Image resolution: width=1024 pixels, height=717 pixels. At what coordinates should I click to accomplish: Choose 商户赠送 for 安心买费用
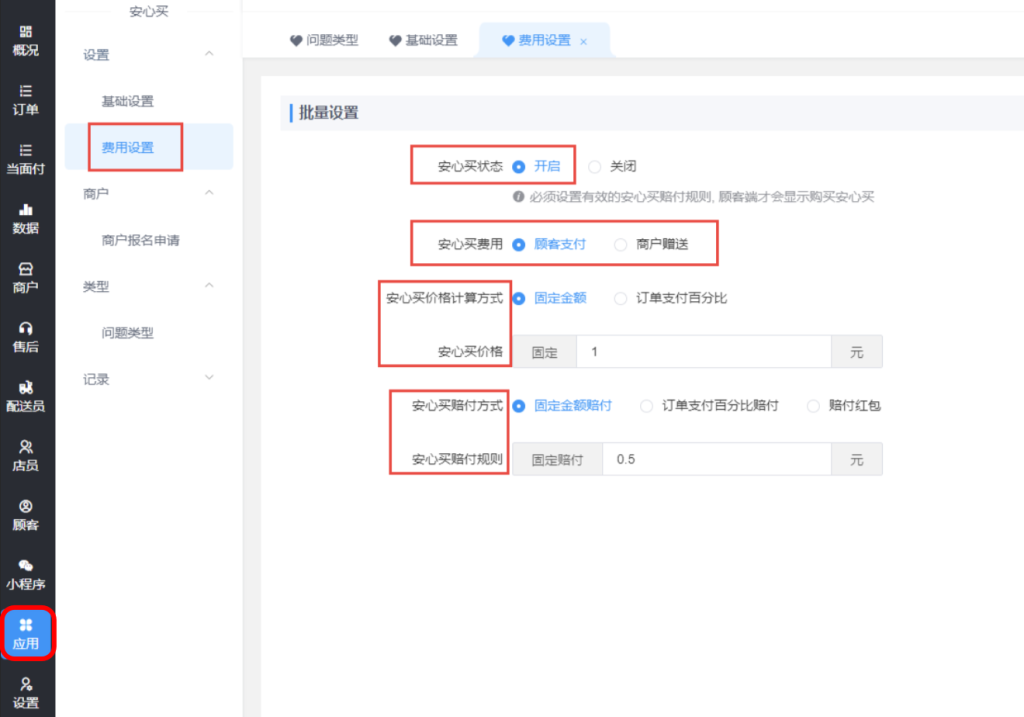tap(621, 244)
